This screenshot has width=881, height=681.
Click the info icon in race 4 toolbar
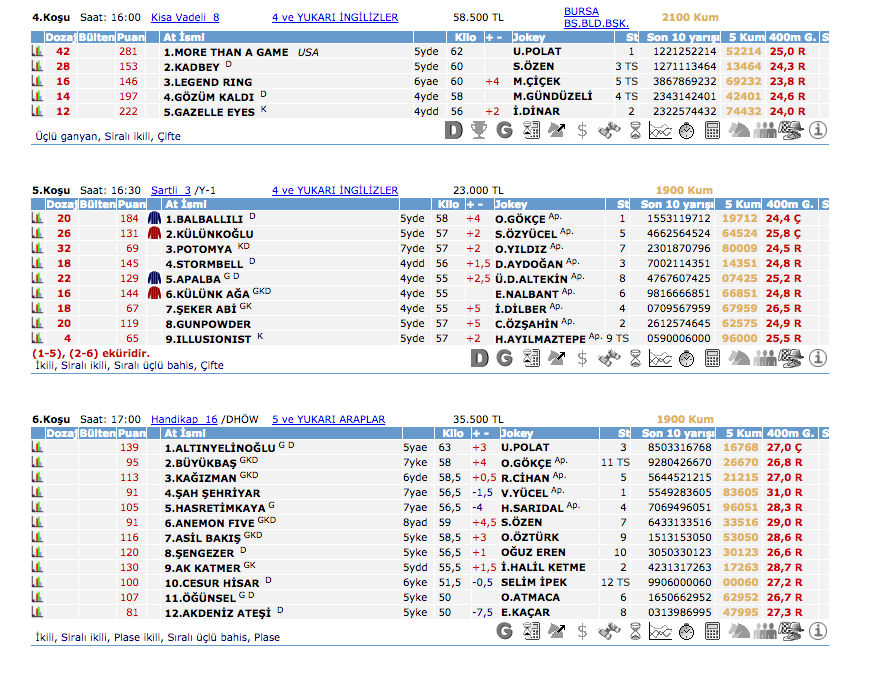click(817, 129)
